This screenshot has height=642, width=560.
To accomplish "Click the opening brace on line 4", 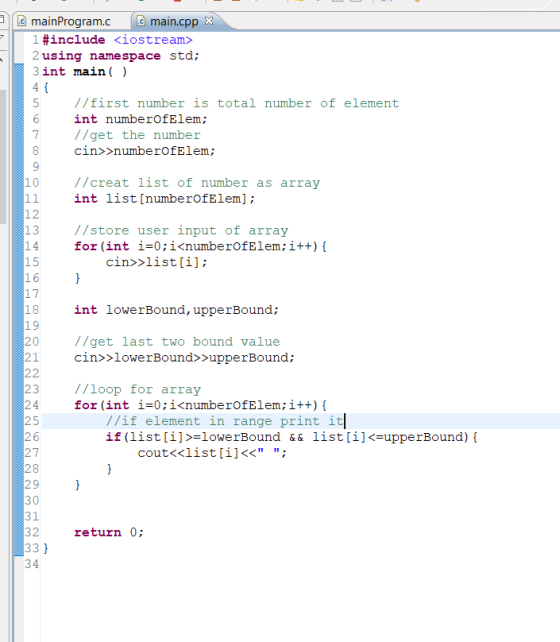I will click(x=46, y=88).
